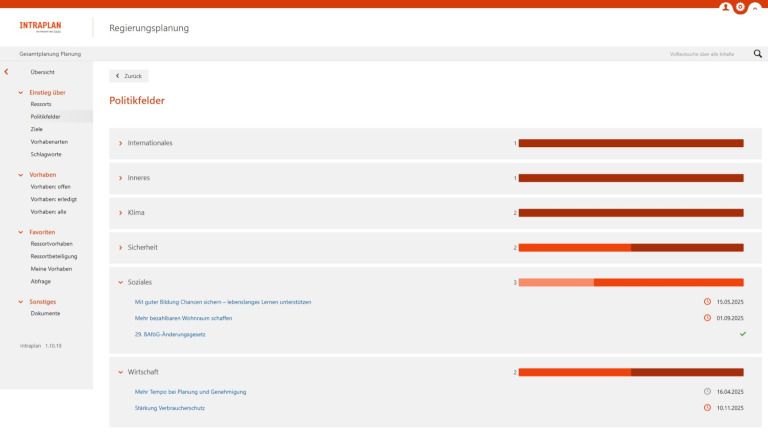Click clock icon next to 15.05.2025
The height and width of the screenshot is (439, 768).
[708, 301]
